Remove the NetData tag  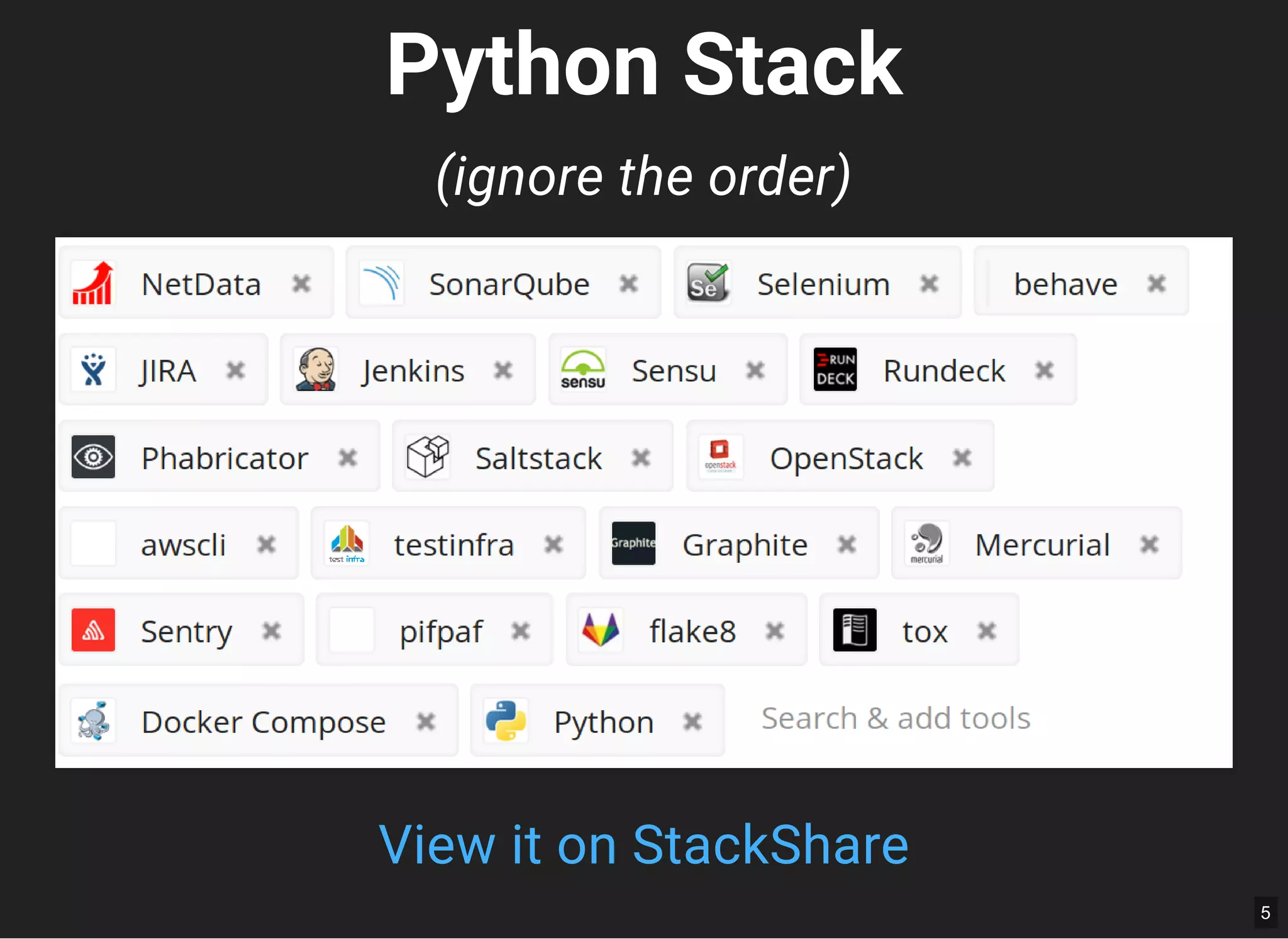pos(302,284)
